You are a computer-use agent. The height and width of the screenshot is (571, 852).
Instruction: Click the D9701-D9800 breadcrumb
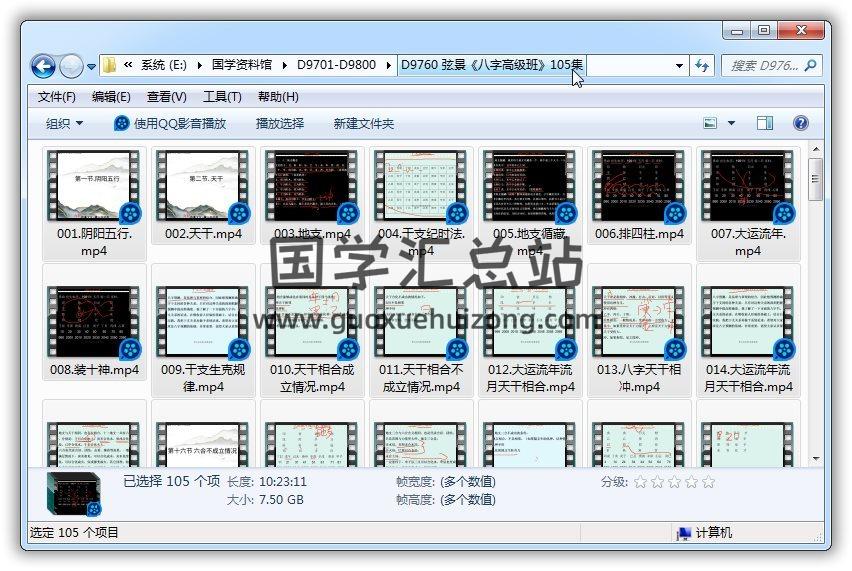pyautogui.click(x=336, y=65)
